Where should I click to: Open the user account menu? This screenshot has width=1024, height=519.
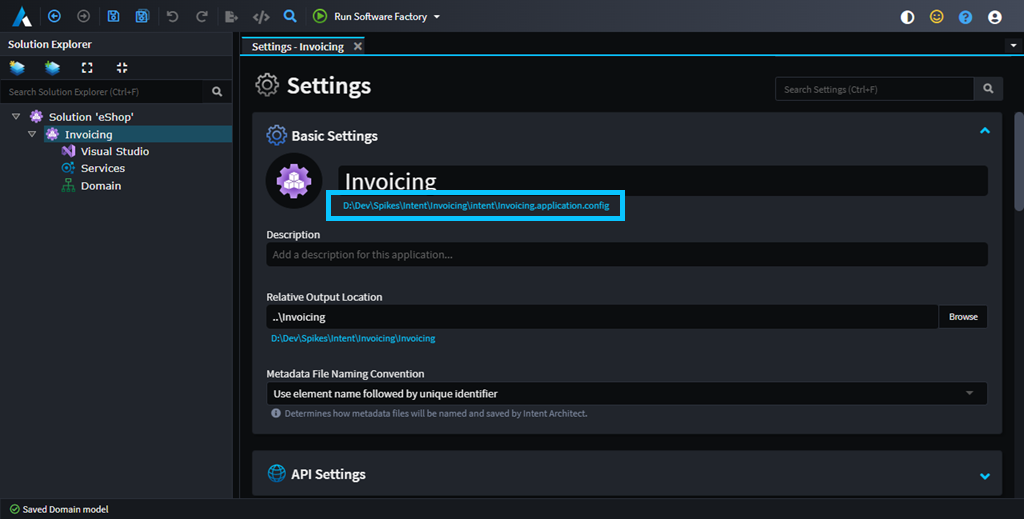point(995,17)
